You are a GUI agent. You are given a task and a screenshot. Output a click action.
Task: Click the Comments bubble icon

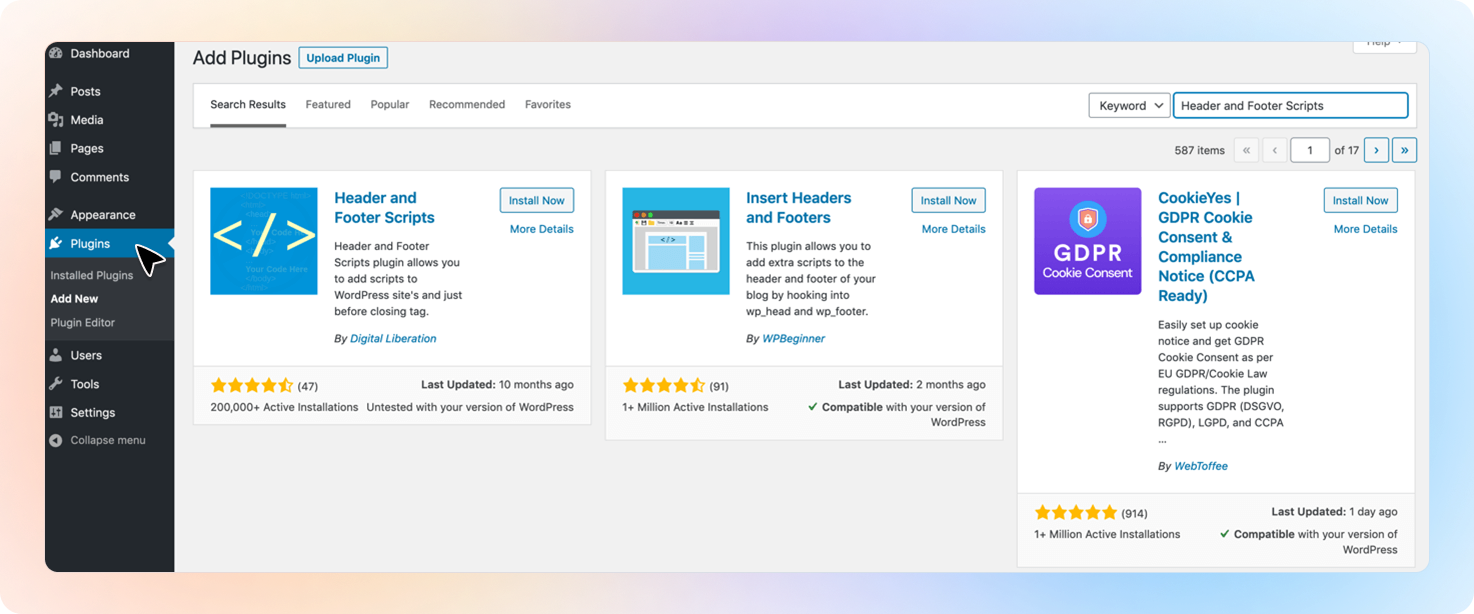56,177
